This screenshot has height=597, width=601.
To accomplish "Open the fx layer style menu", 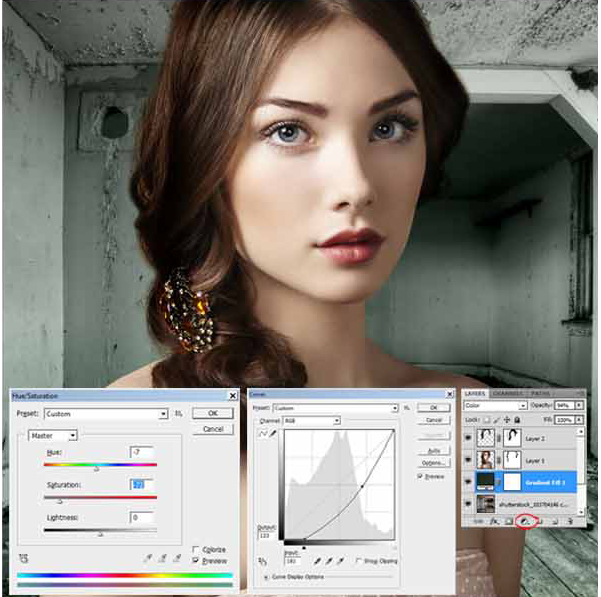I will click(494, 522).
